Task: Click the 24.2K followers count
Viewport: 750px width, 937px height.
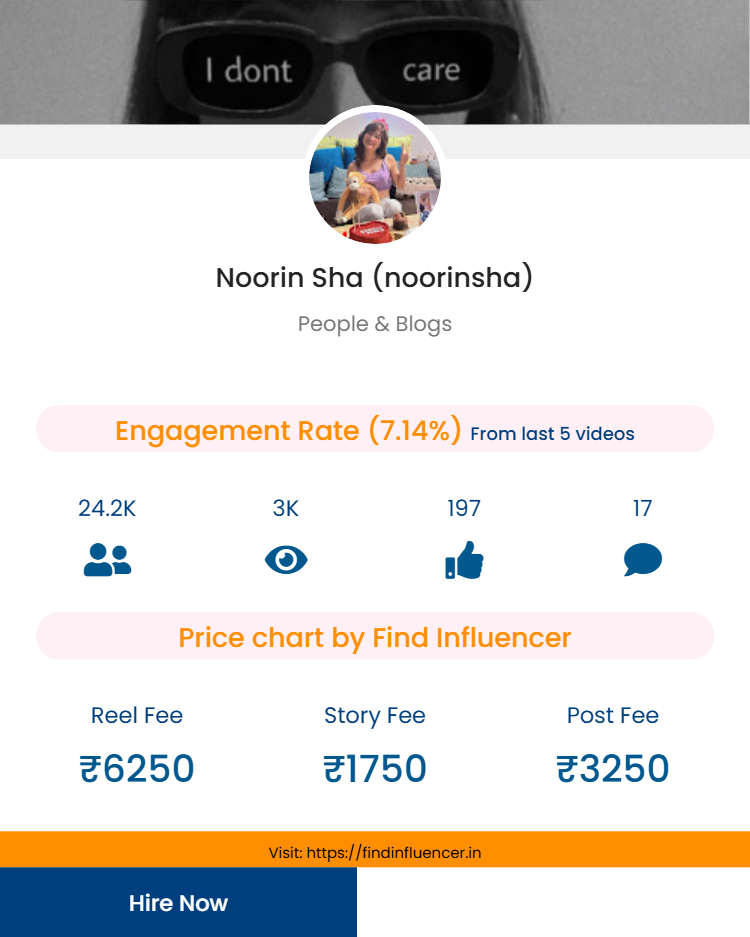Action: pos(107,508)
